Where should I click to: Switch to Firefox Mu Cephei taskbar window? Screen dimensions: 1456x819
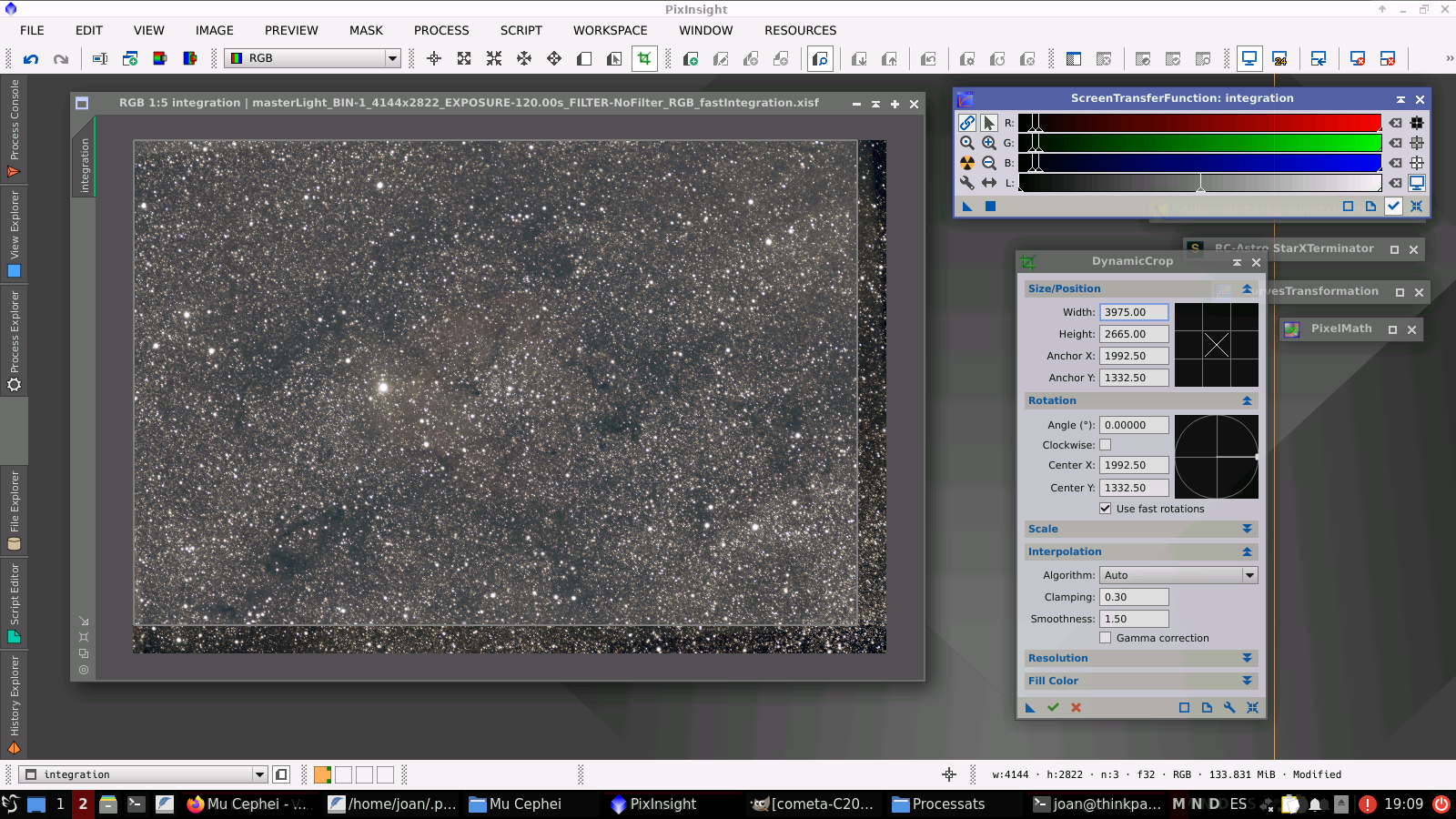pos(248,804)
